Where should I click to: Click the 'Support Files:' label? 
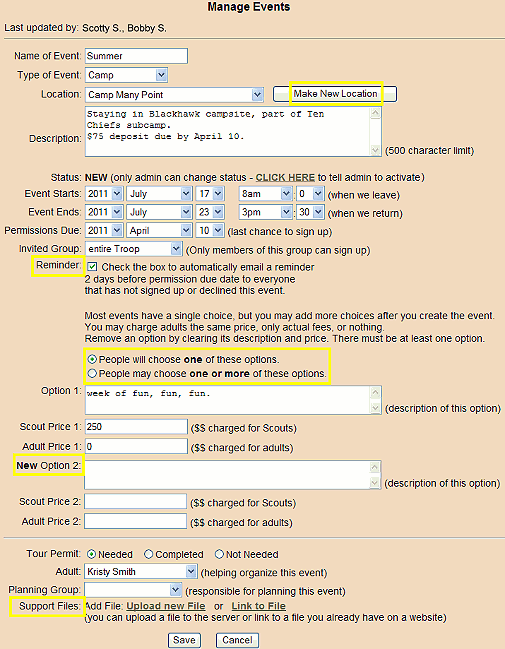click(x=50, y=606)
